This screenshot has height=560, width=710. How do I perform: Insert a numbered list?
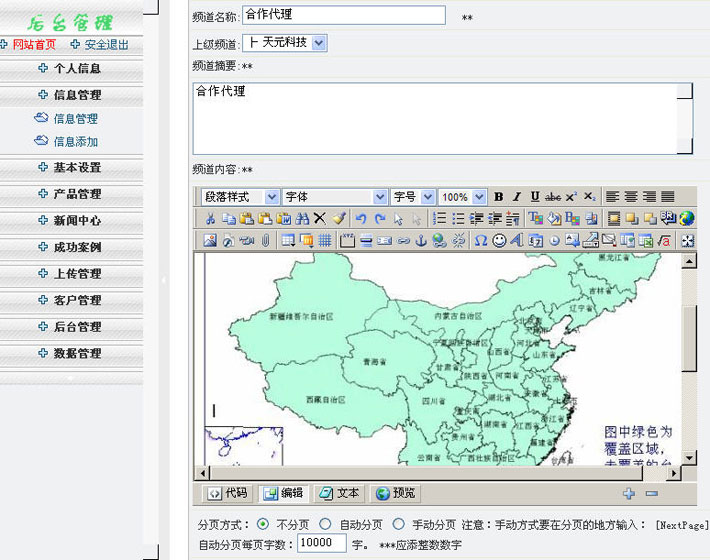(x=439, y=219)
